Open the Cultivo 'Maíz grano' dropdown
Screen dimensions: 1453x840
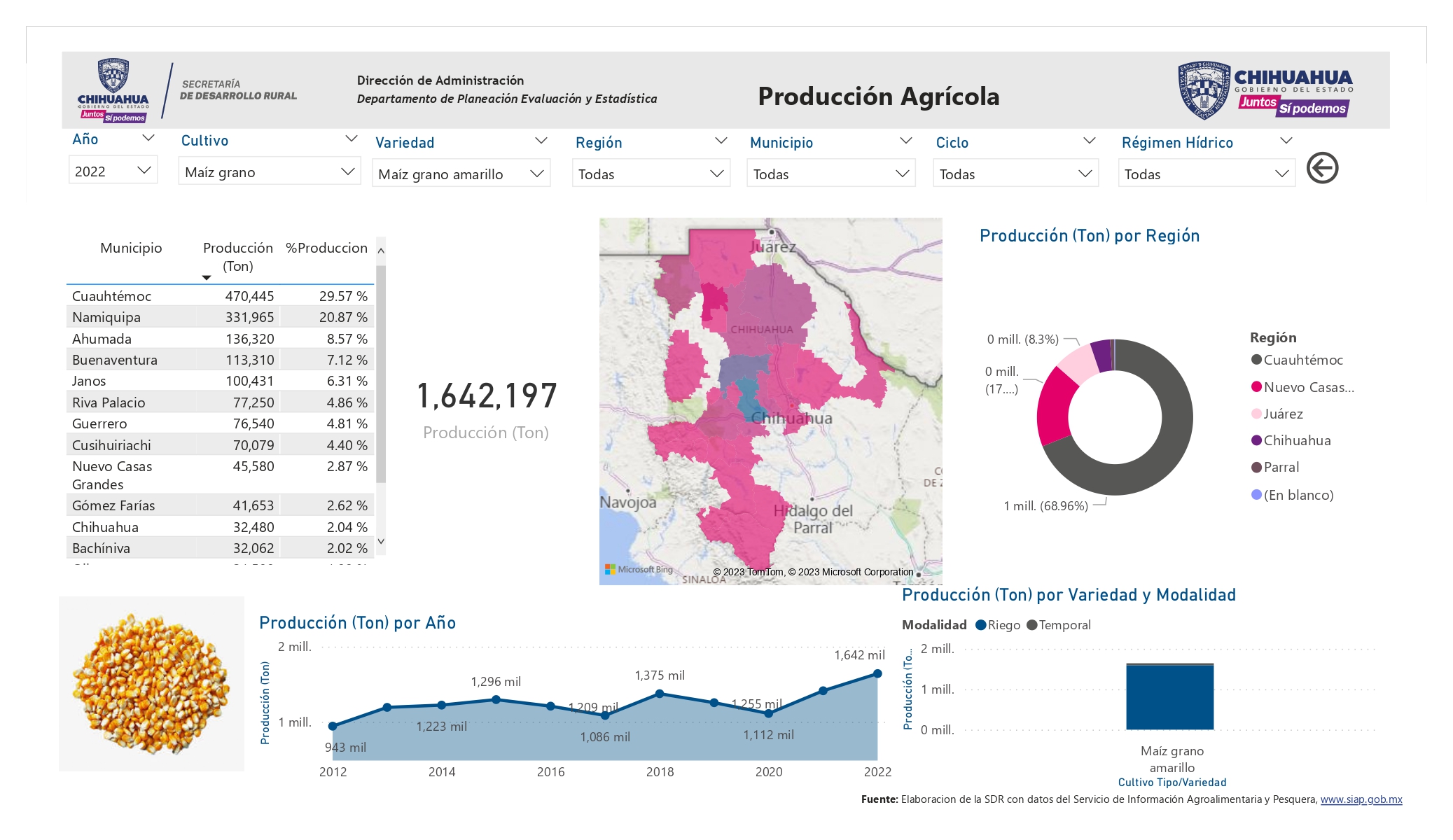tap(270, 171)
